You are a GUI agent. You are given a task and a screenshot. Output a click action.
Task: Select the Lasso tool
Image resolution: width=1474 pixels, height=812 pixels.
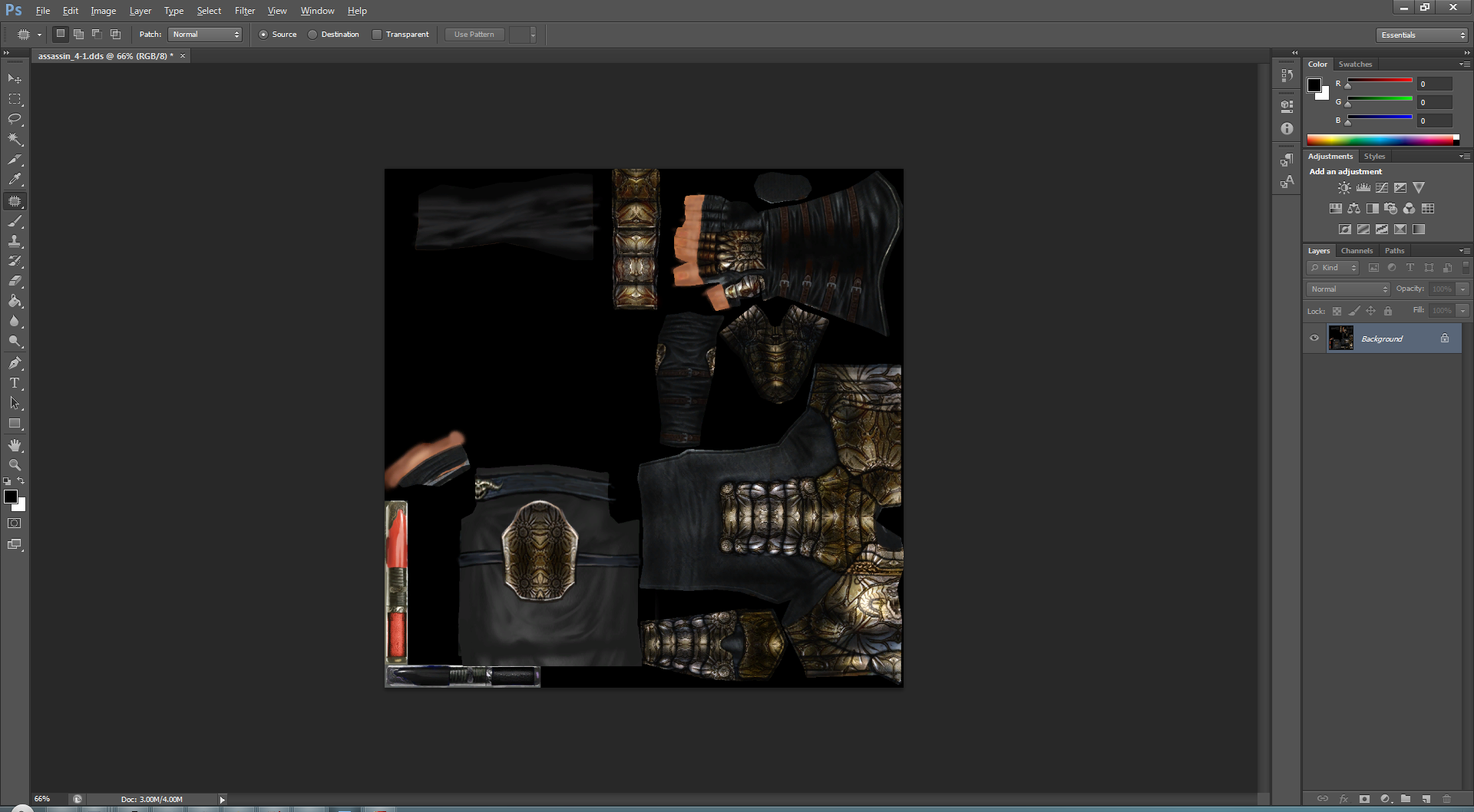pos(15,119)
